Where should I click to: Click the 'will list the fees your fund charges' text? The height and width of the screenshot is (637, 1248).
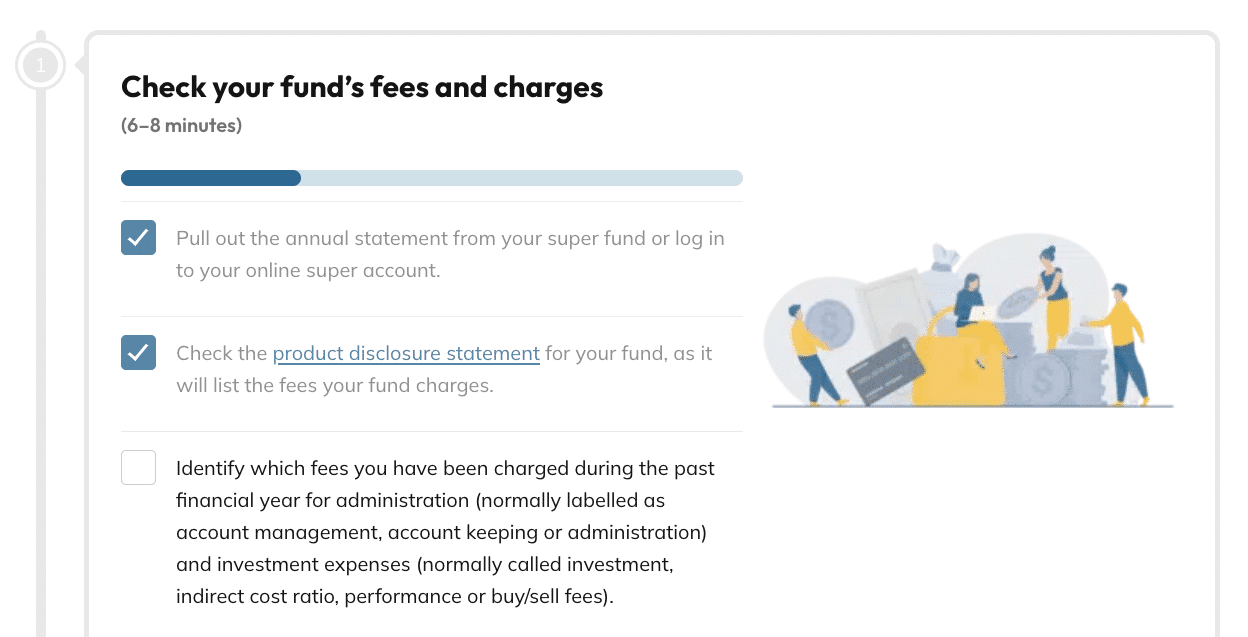pyautogui.click(x=335, y=385)
